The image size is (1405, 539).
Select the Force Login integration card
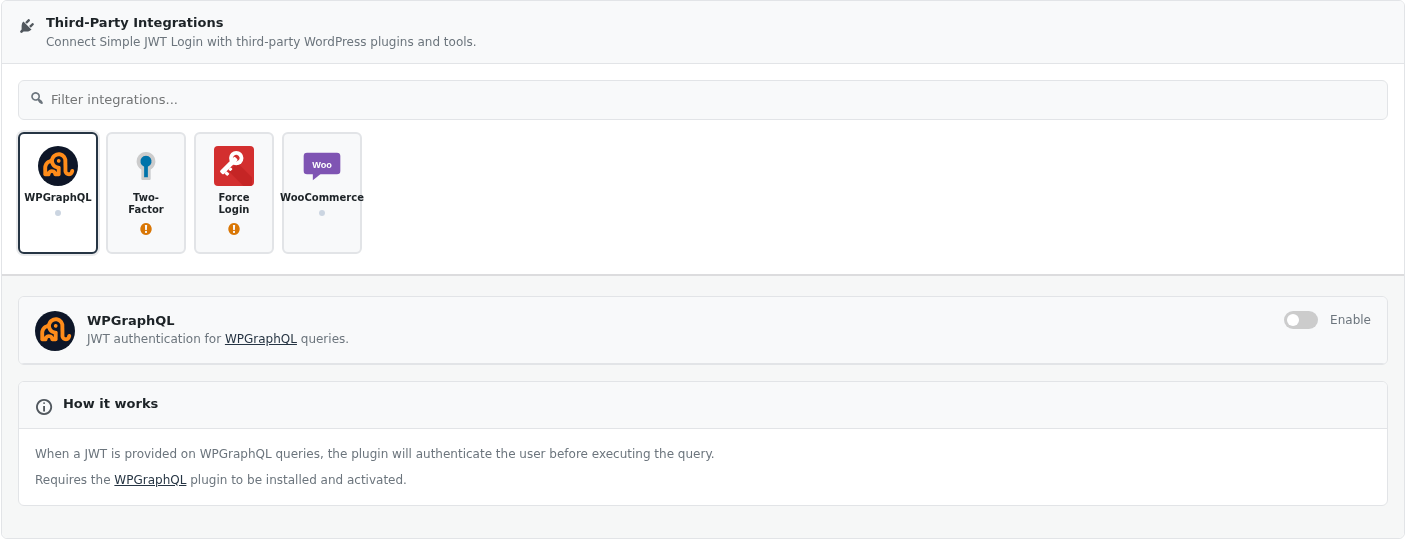coord(234,193)
